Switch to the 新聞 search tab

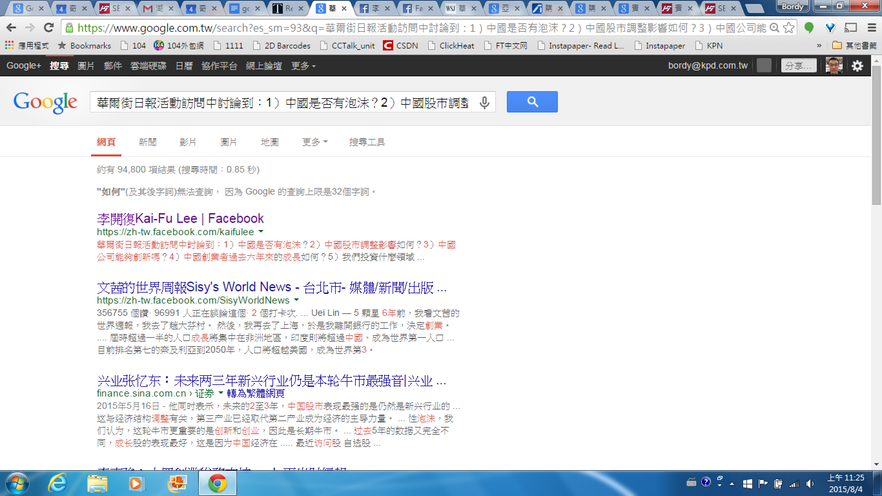(147, 142)
